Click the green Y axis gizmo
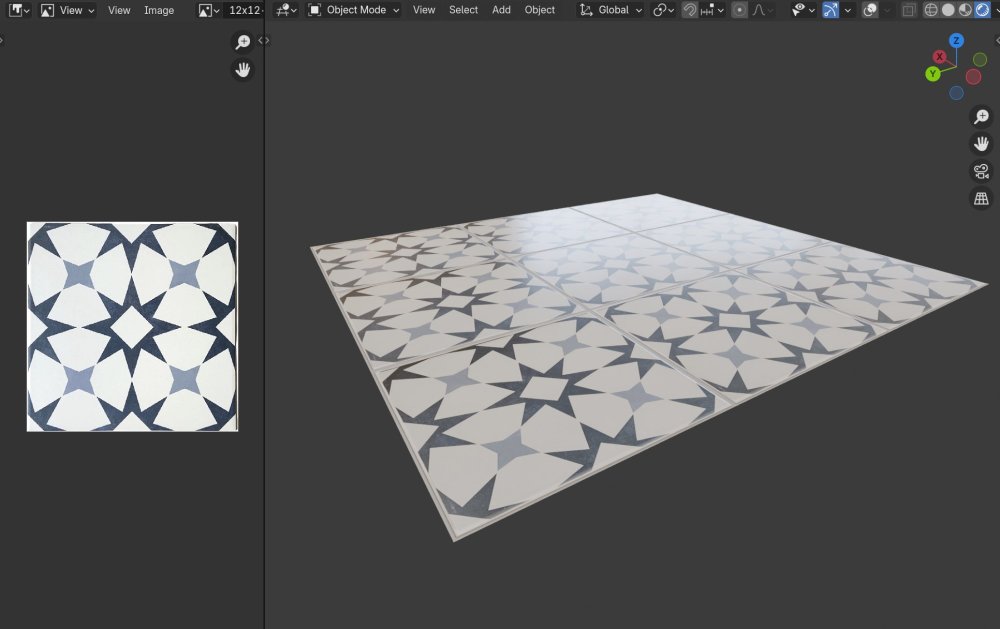This screenshot has height=629, width=1000. pyautogui.click(x=932, y=74)
